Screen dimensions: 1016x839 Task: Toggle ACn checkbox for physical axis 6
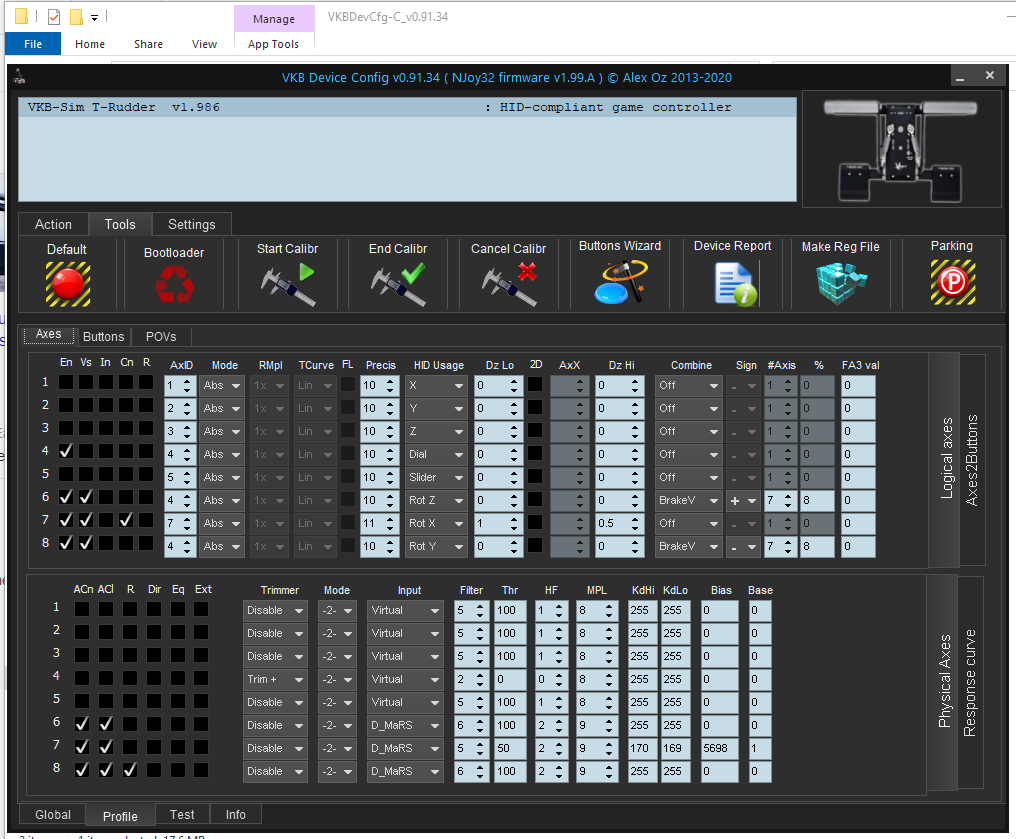click(x=82, y=724)
